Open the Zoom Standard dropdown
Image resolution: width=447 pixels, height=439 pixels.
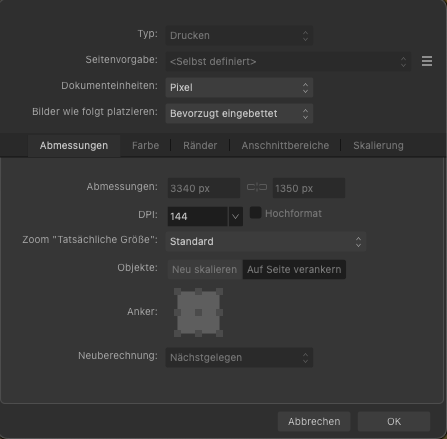click(266, 241)
